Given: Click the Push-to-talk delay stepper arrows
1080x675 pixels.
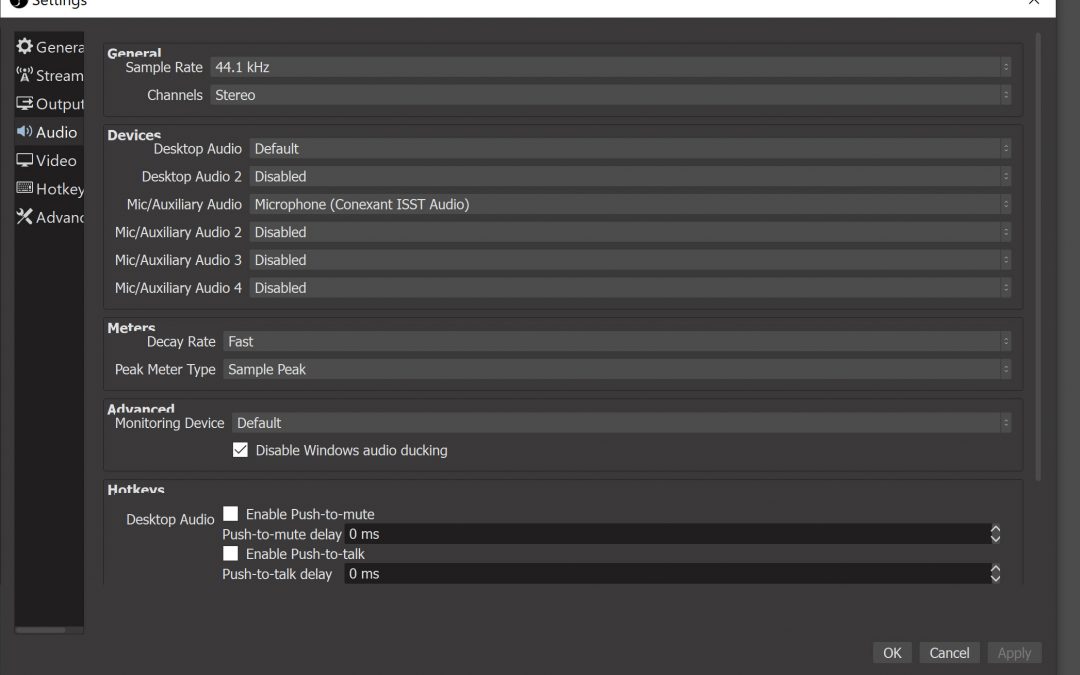Looking at the screenshot, I should click(995, 574).
